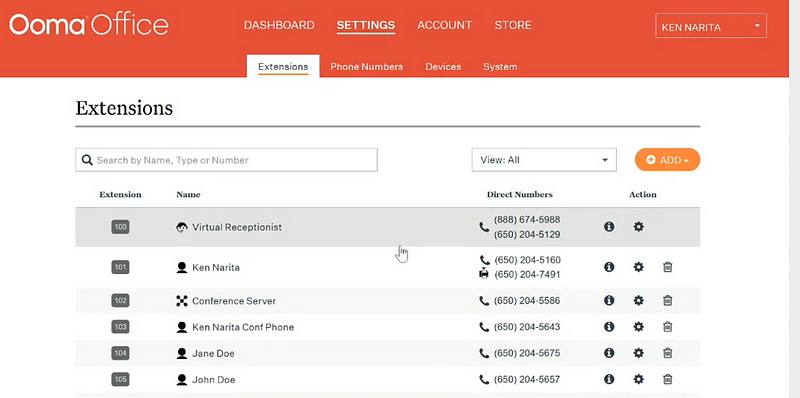
Task: Click the Direct Numbers column header
Action: (x=519, y=194)
